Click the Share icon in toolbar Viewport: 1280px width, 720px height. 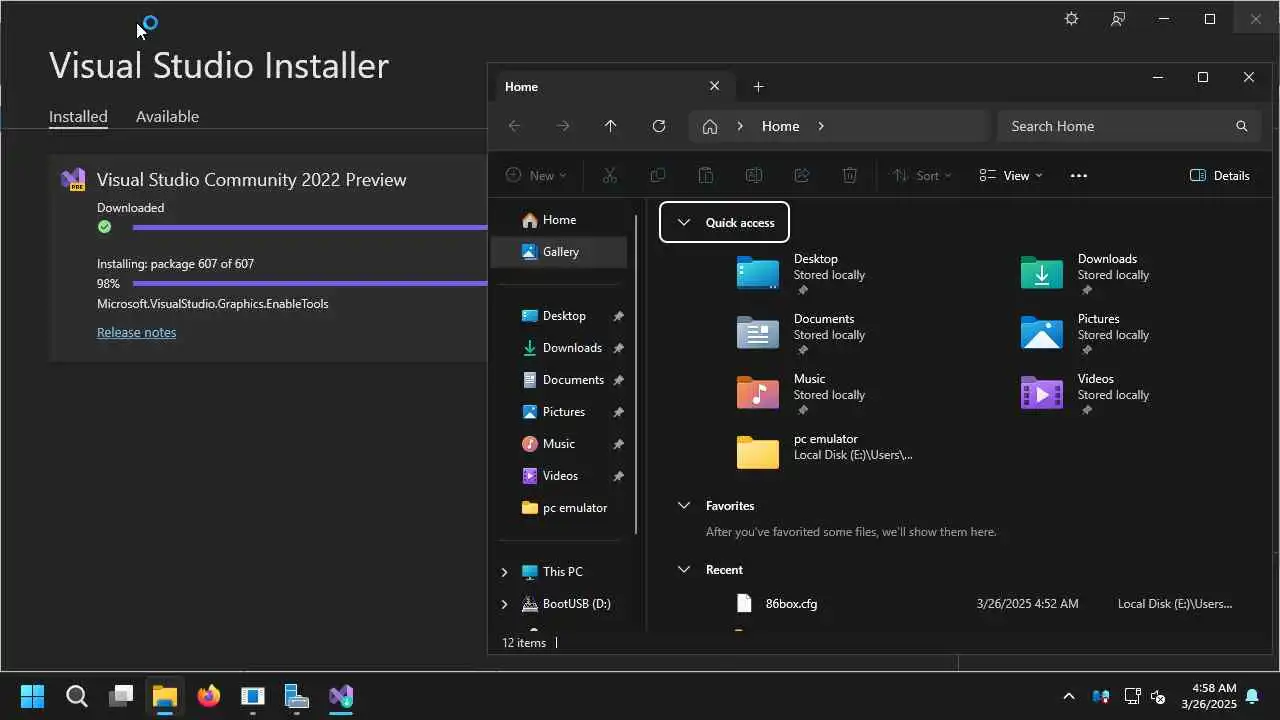pos(802,175)
